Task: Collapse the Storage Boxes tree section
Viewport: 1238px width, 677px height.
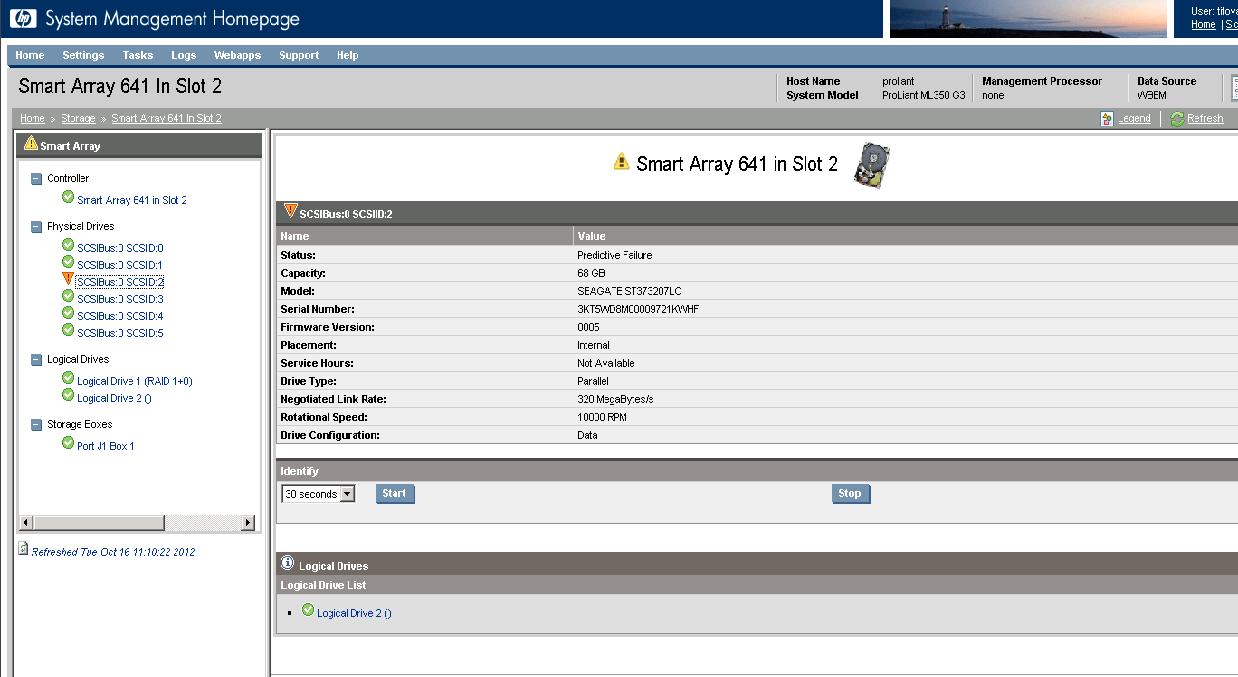Action: click(37, 425)
